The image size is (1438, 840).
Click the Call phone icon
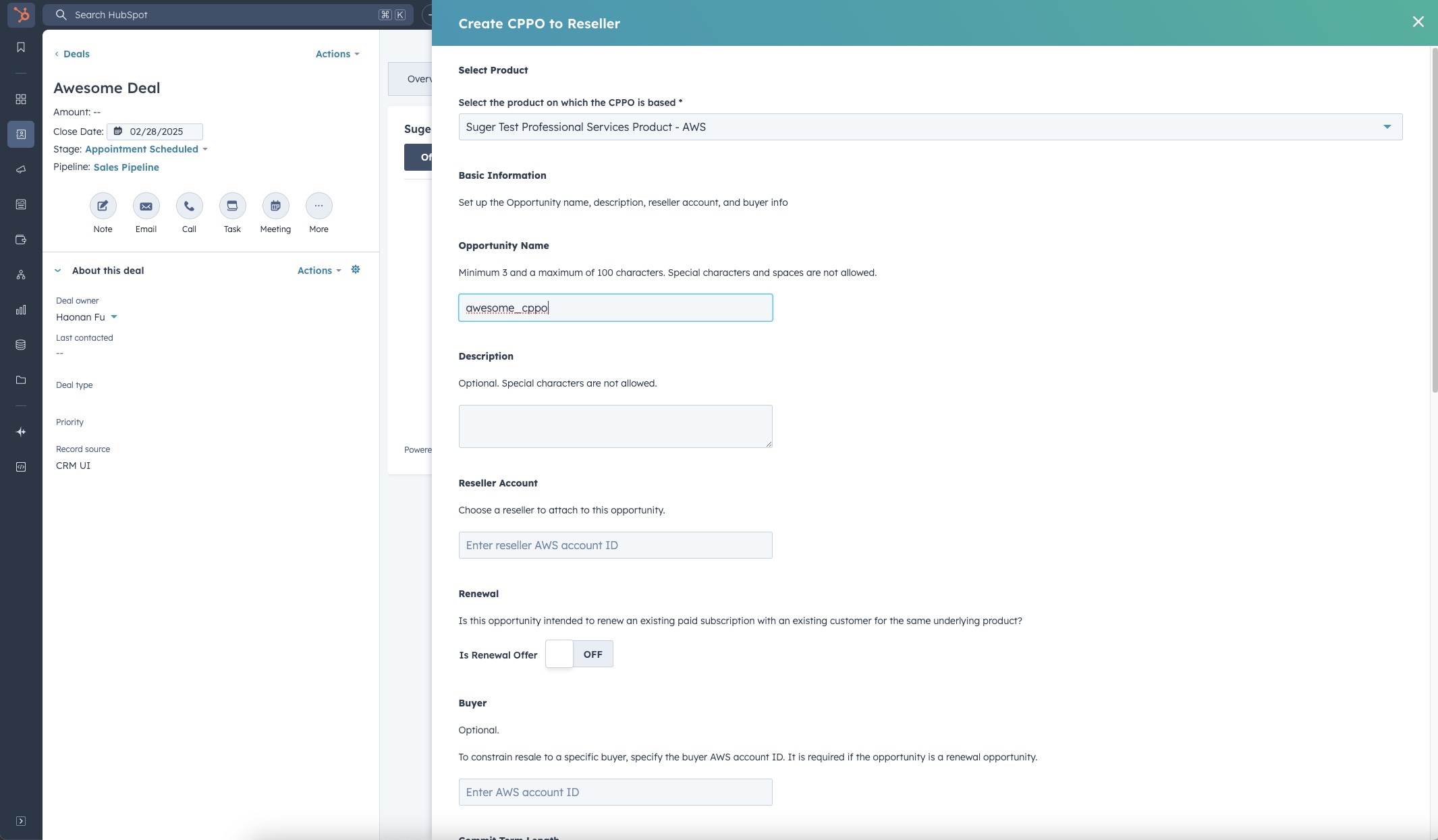tap(189, 206)
